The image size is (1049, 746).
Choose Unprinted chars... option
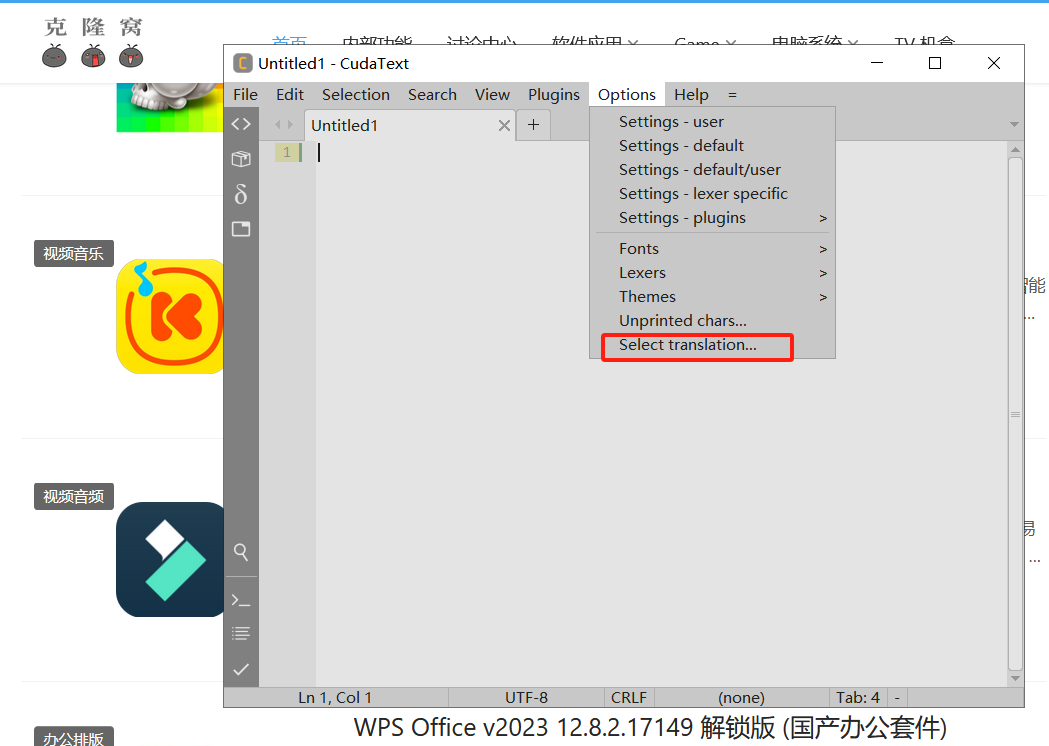pos(712,321)
